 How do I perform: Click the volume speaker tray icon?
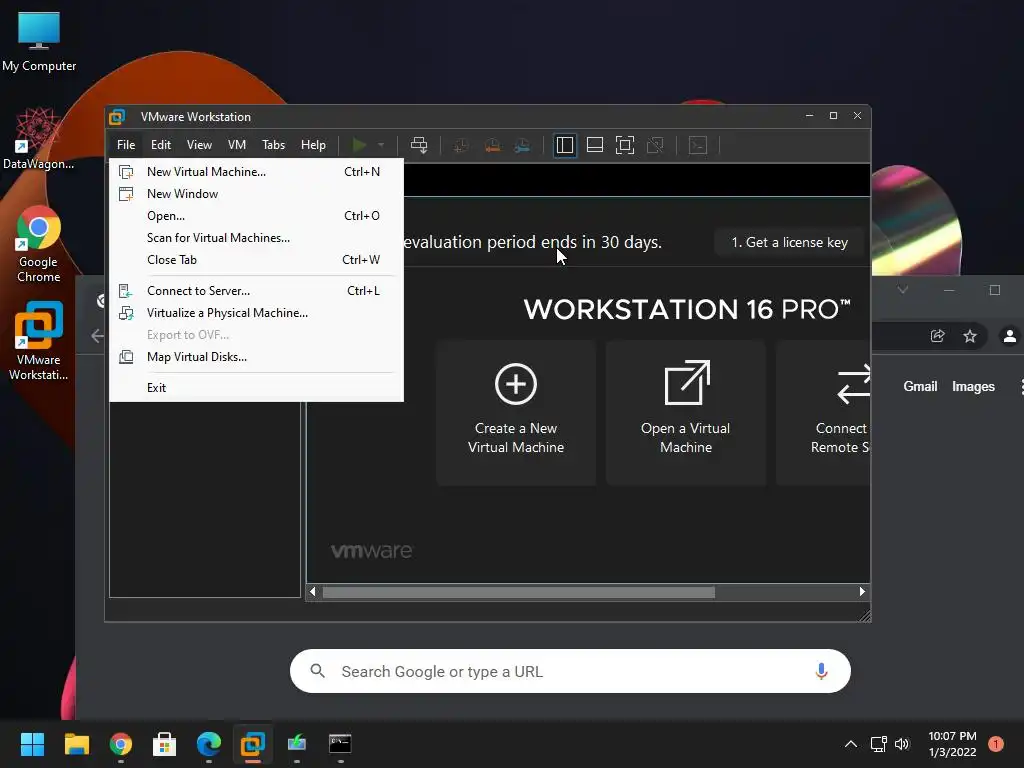pyautogui.click(x=902, y=744)
